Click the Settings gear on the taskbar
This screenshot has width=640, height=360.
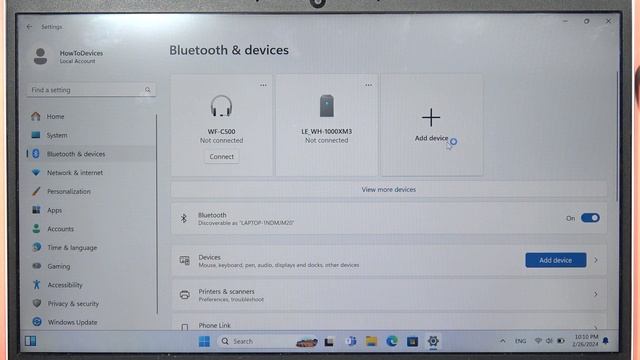pyautogui.click(x=433, y=341)
